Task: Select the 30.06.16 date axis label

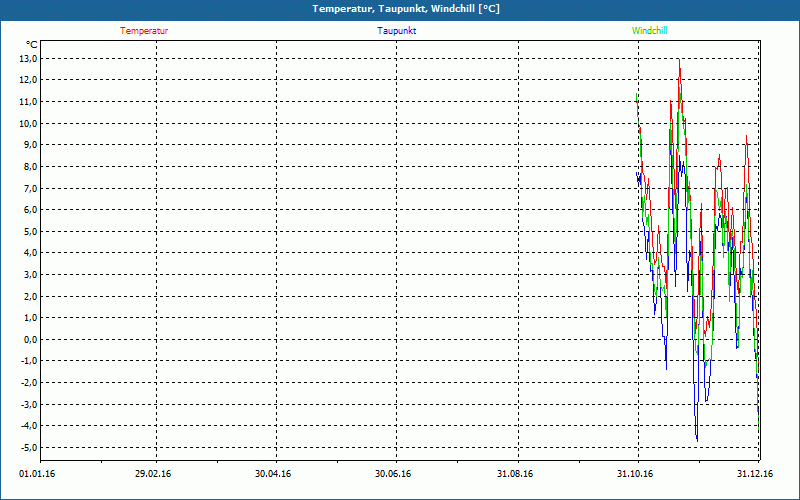Action: (x=393, y=474)
